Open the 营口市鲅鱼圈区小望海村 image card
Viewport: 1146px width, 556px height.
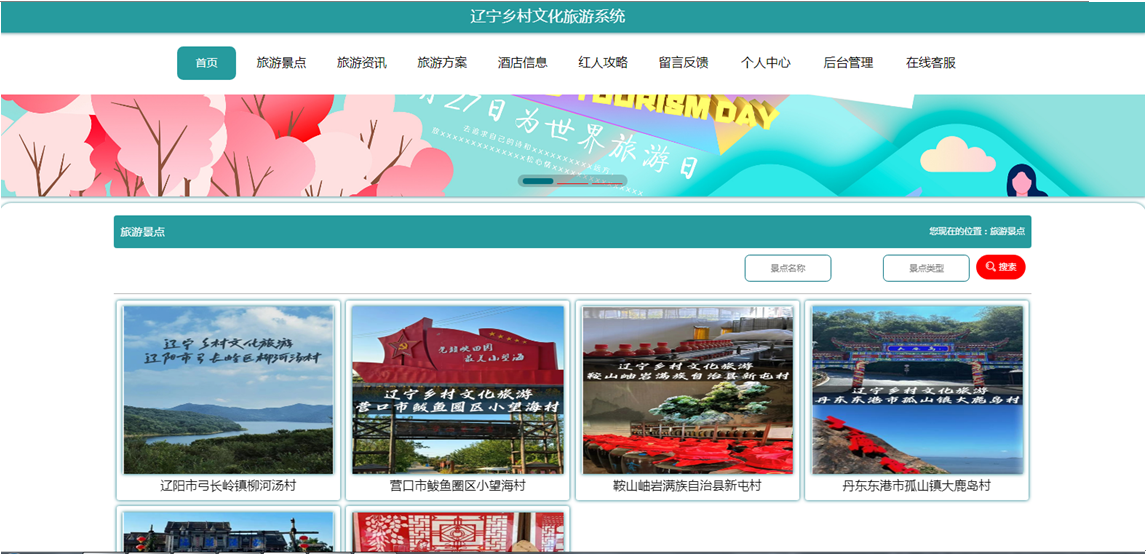coord(457,389)
